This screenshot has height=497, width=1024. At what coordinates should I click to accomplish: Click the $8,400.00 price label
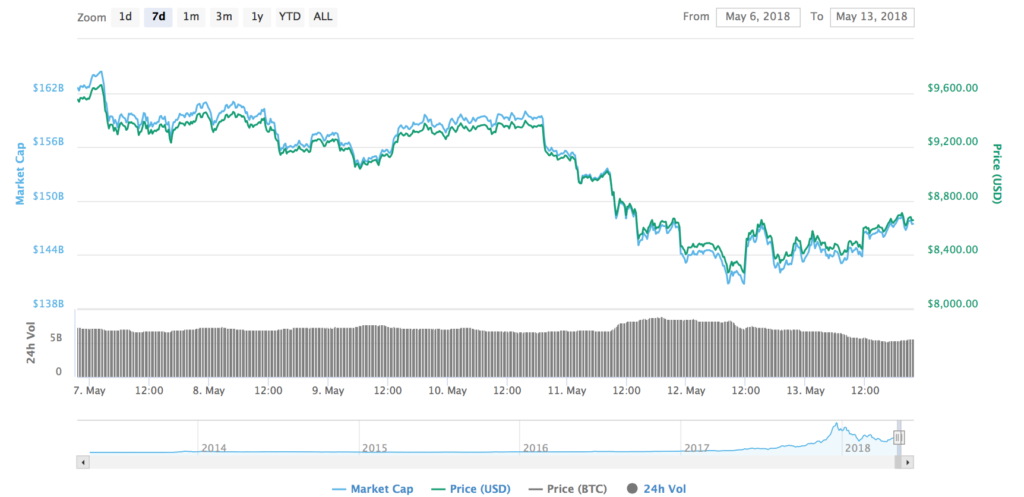(x=952, y=250)
